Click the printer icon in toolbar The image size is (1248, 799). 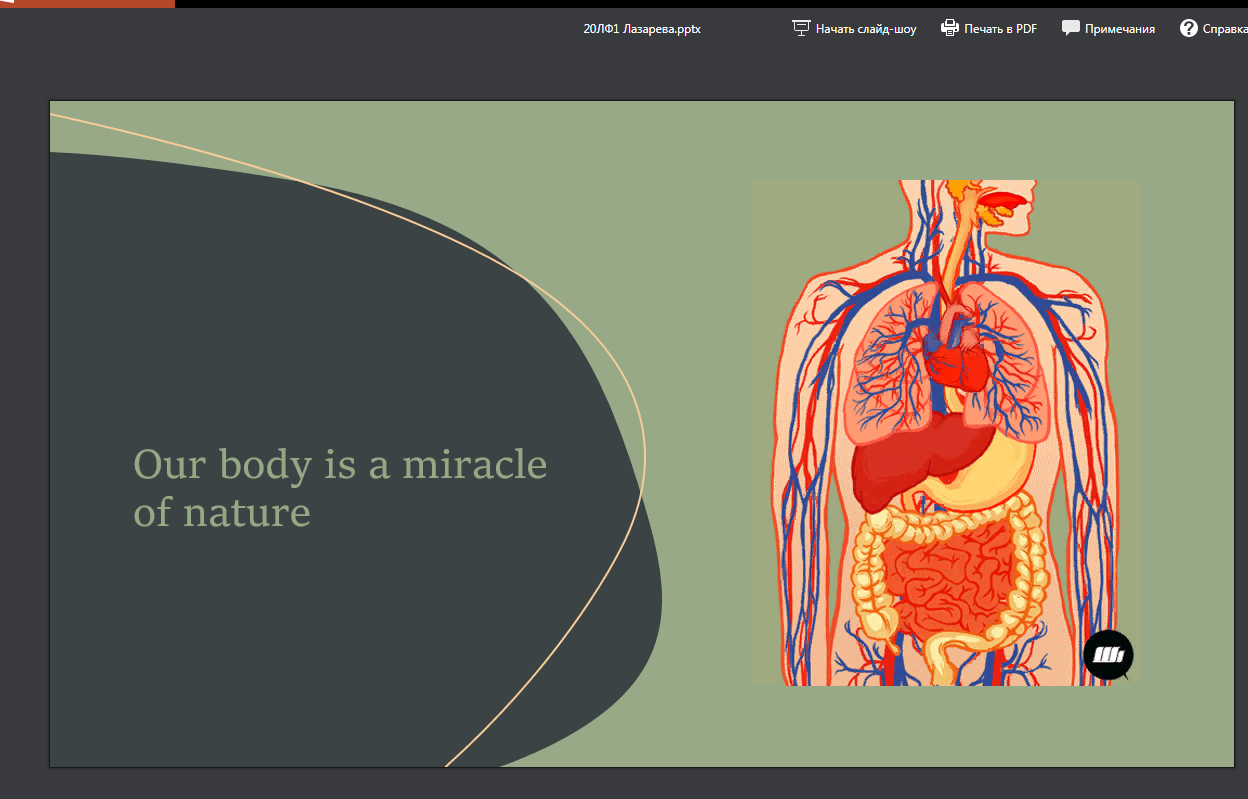(x=950, y=28)
